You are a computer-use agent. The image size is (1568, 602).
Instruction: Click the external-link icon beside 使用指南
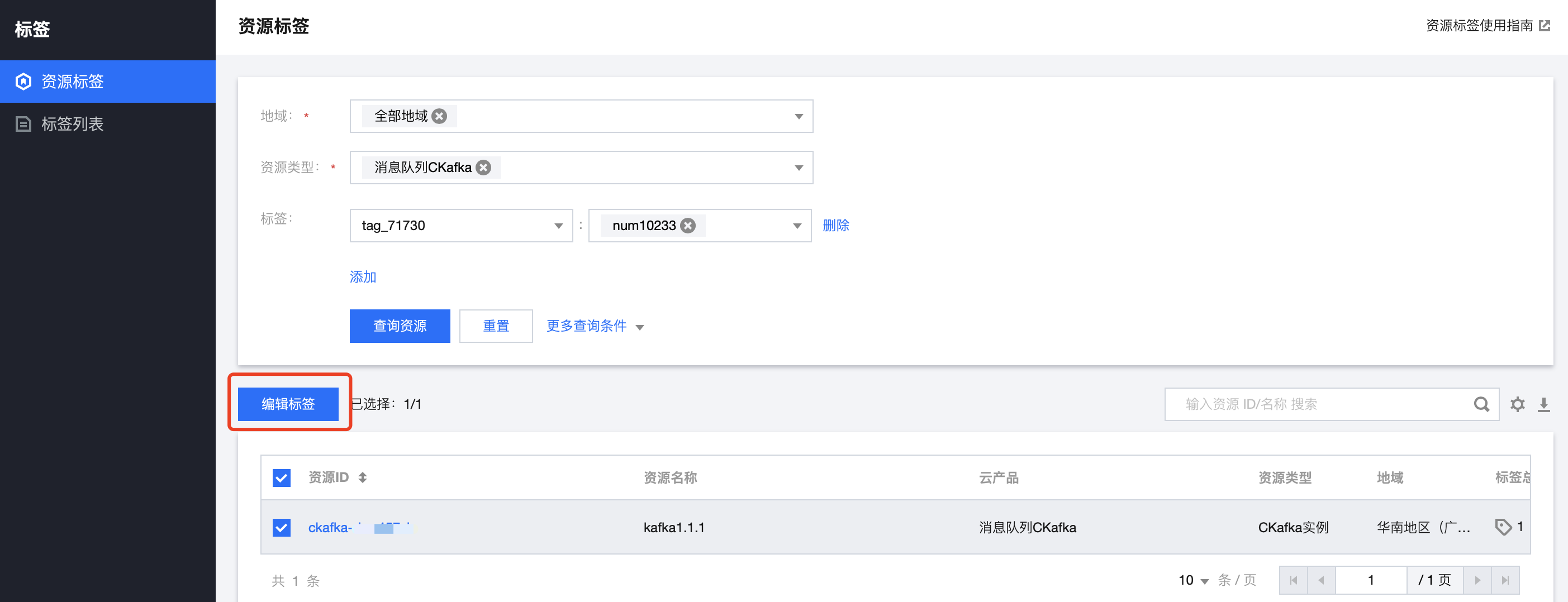pos(1545,26)
